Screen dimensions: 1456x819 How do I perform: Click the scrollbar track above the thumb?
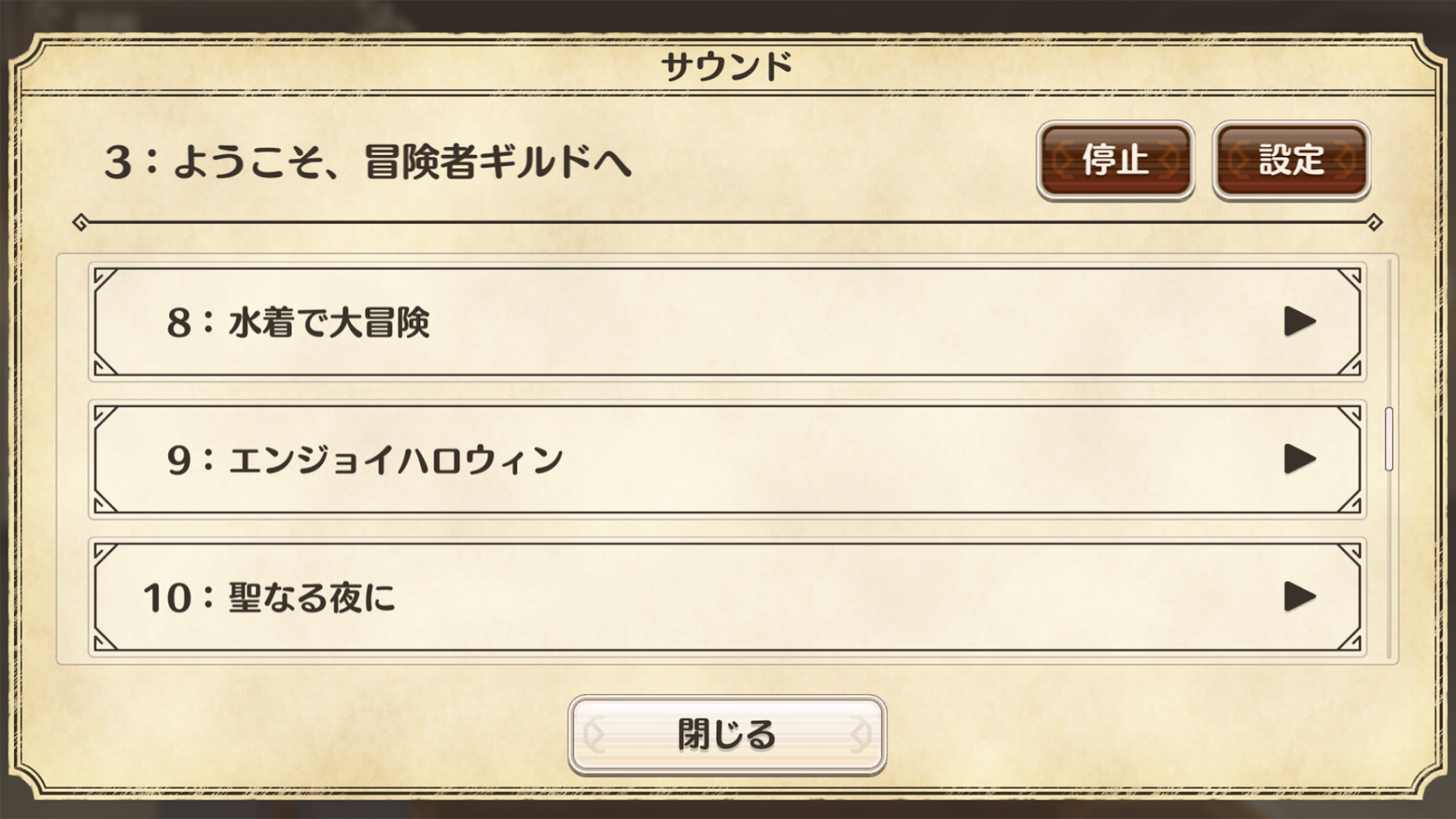coord(1388,332)
